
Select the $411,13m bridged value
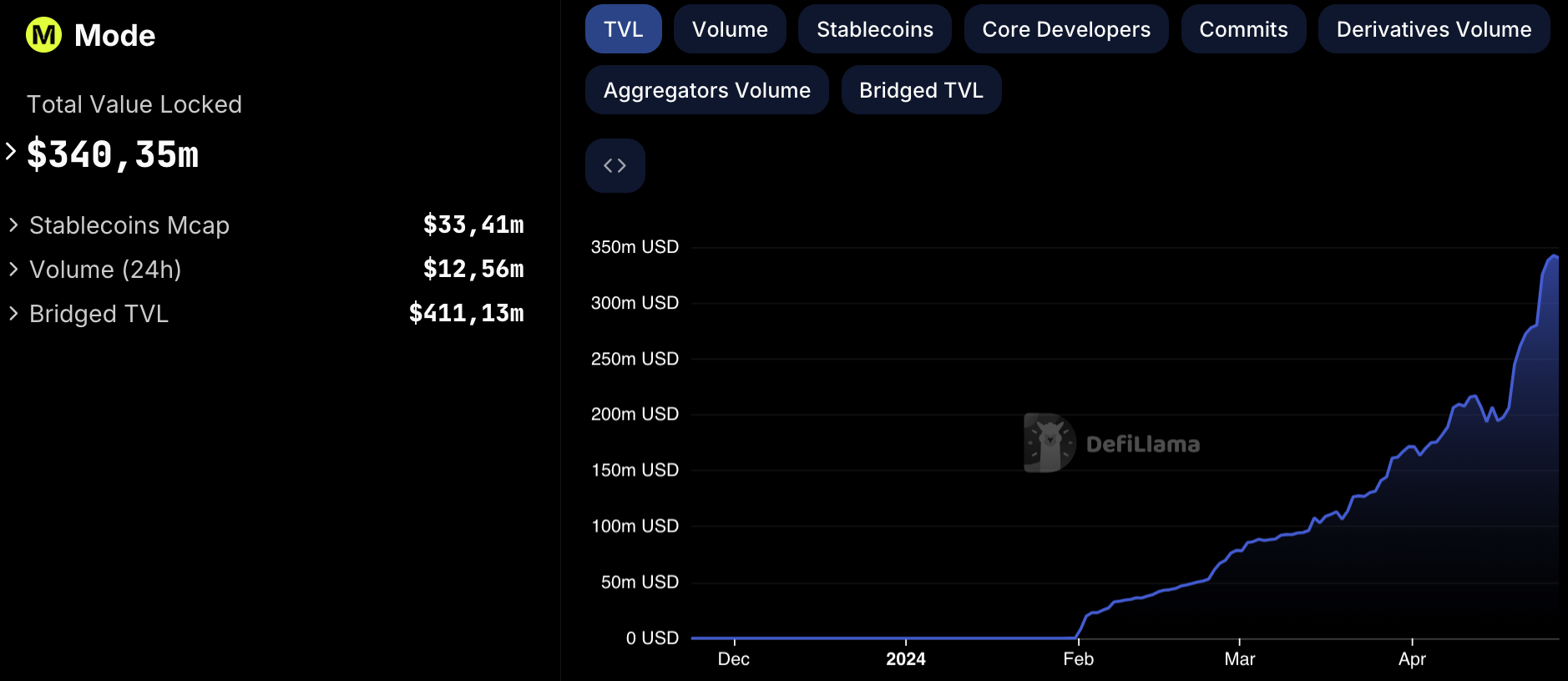pyautogui.click(x=467, y=313)
